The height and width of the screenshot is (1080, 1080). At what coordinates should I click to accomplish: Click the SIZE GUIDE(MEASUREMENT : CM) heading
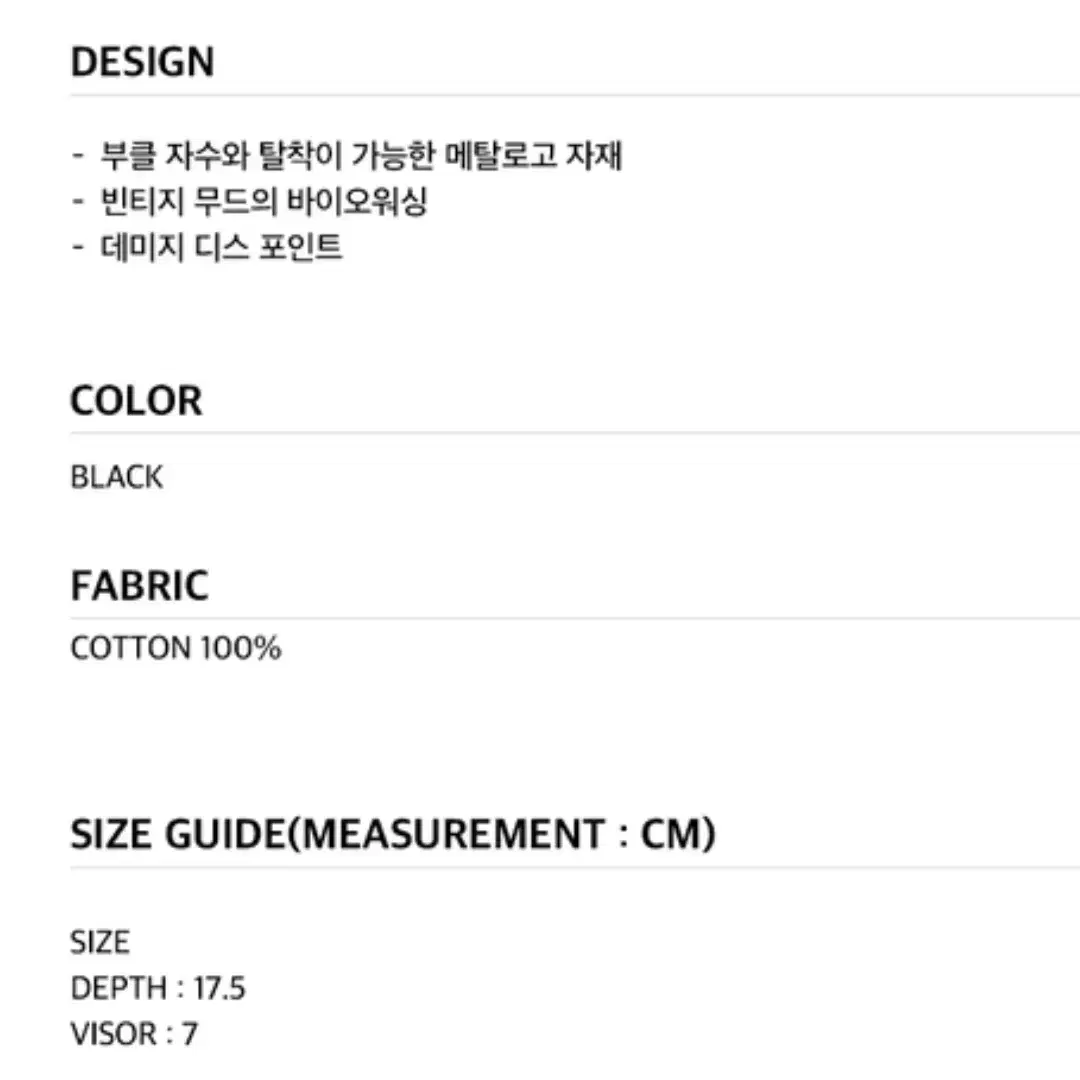pos(393,834)
